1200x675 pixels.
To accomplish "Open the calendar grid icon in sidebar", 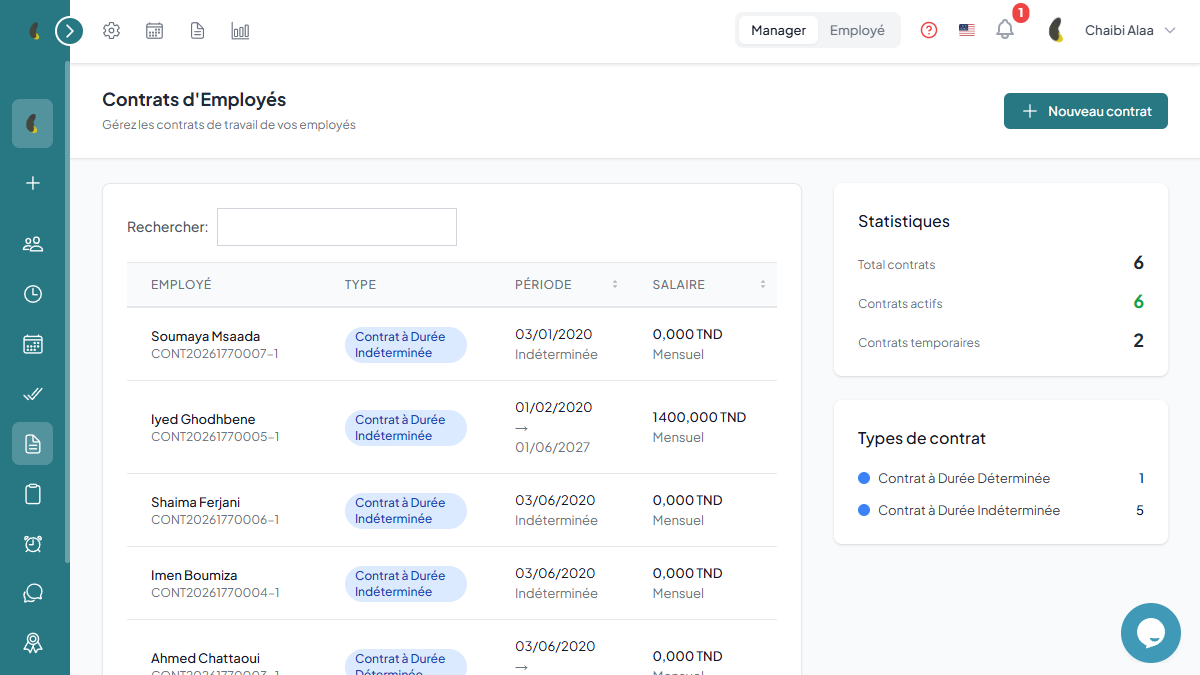I will 33,344.
